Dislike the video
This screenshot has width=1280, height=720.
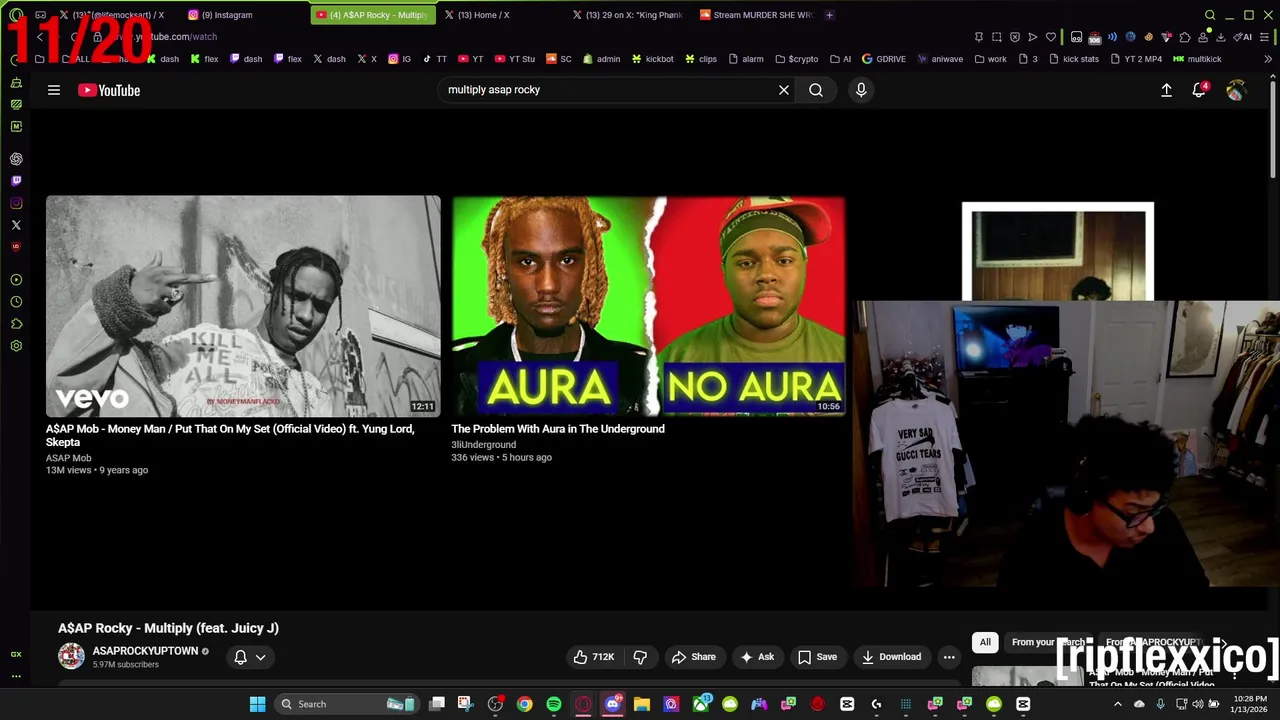pyautogui.click(x=640, y=657)
